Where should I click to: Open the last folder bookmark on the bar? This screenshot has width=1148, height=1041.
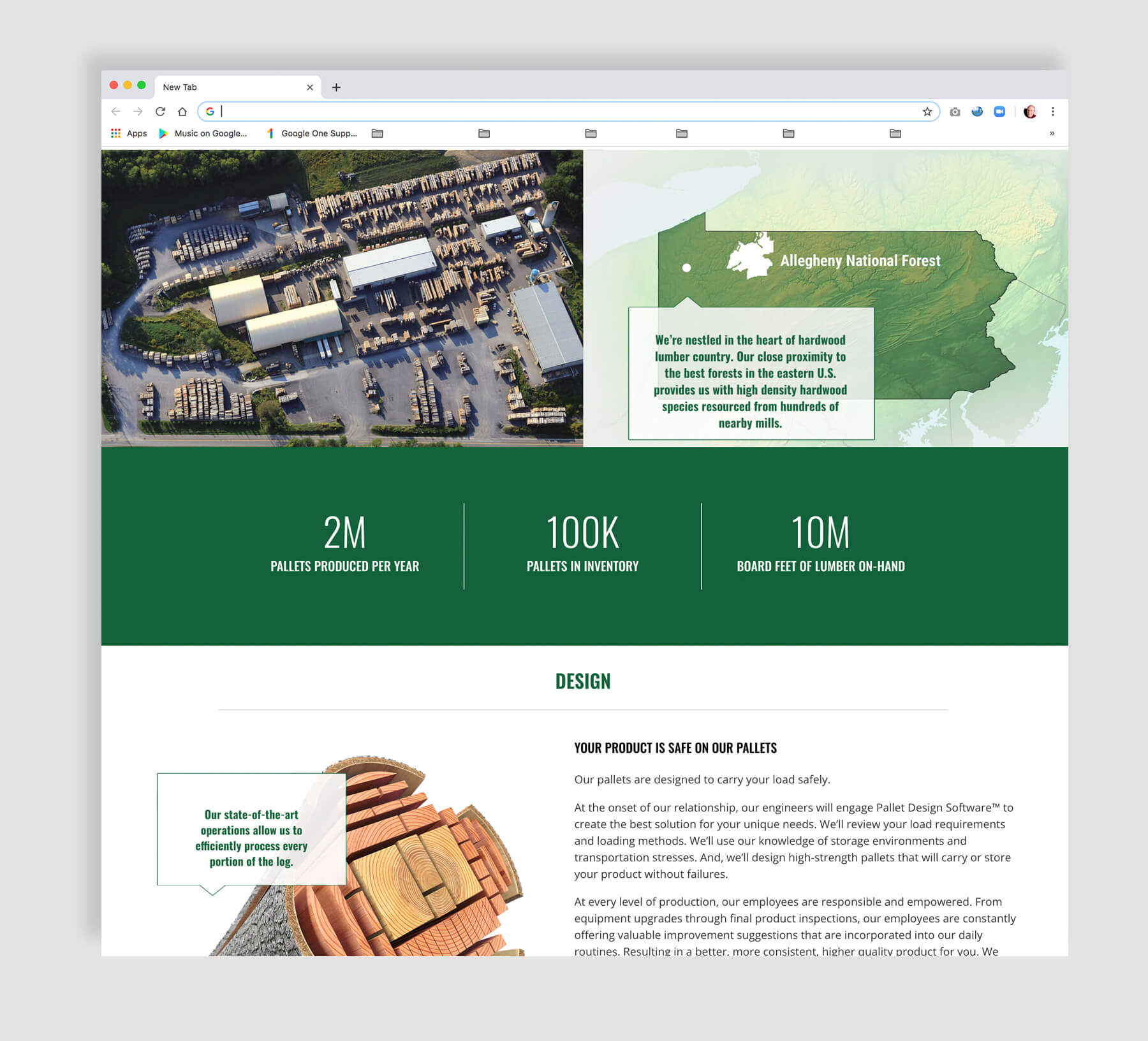[895, 133]
